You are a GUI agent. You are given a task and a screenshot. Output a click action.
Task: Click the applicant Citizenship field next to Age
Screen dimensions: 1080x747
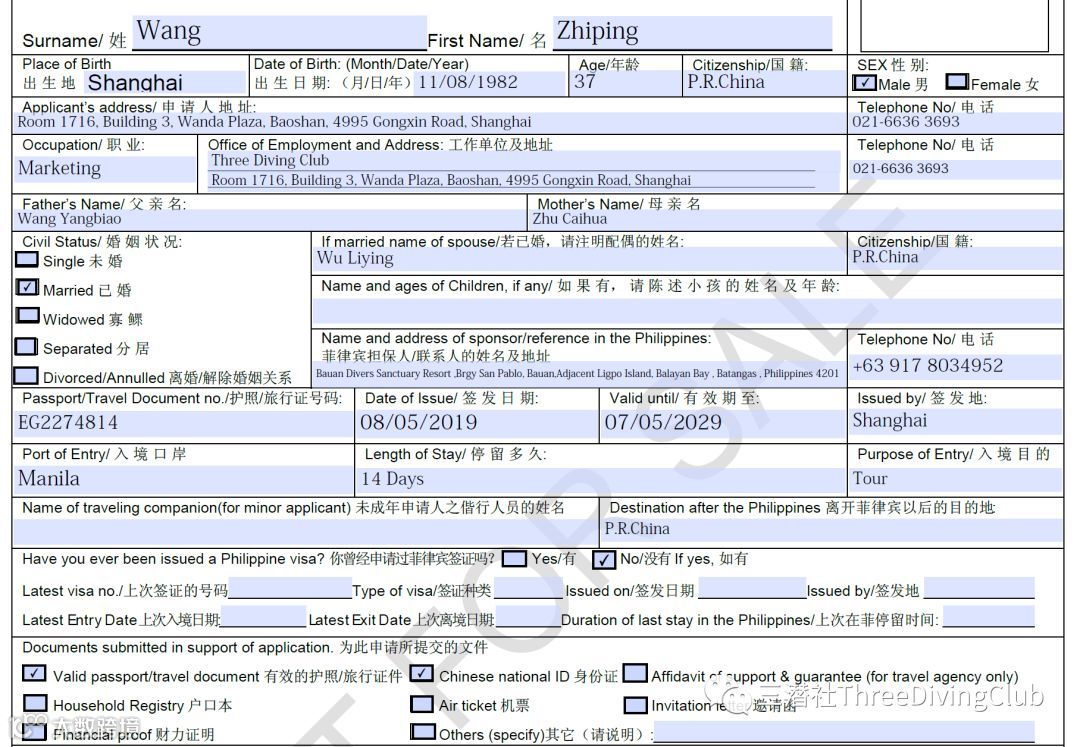(765, 83)
